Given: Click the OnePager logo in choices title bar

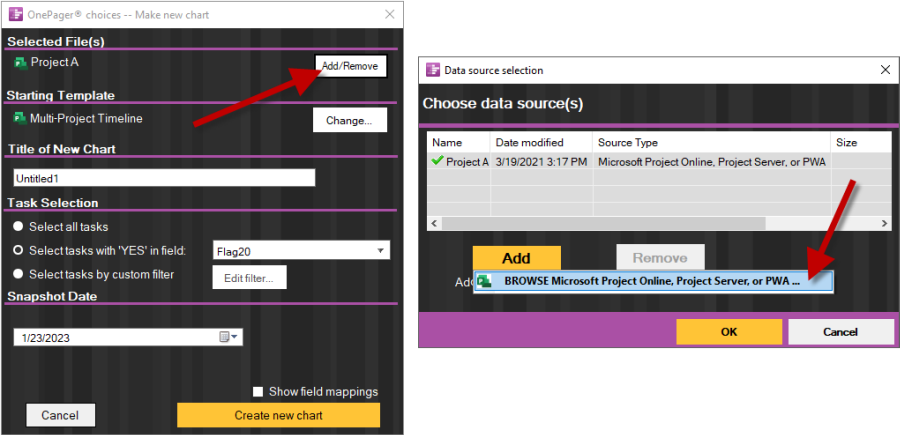Looking at the screenshot, I should (16, 14).
